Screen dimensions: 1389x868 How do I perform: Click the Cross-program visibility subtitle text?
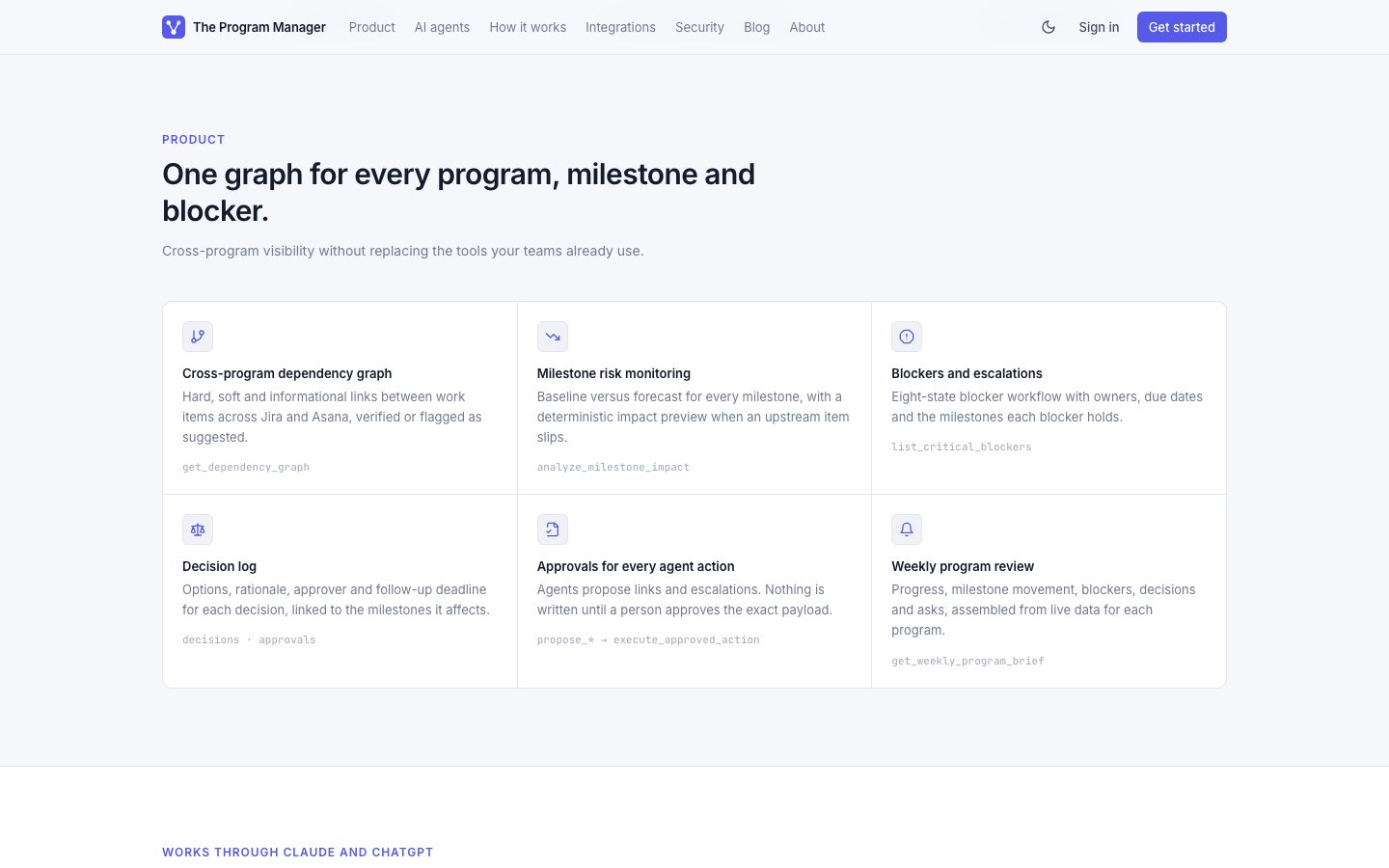[403, 251]
